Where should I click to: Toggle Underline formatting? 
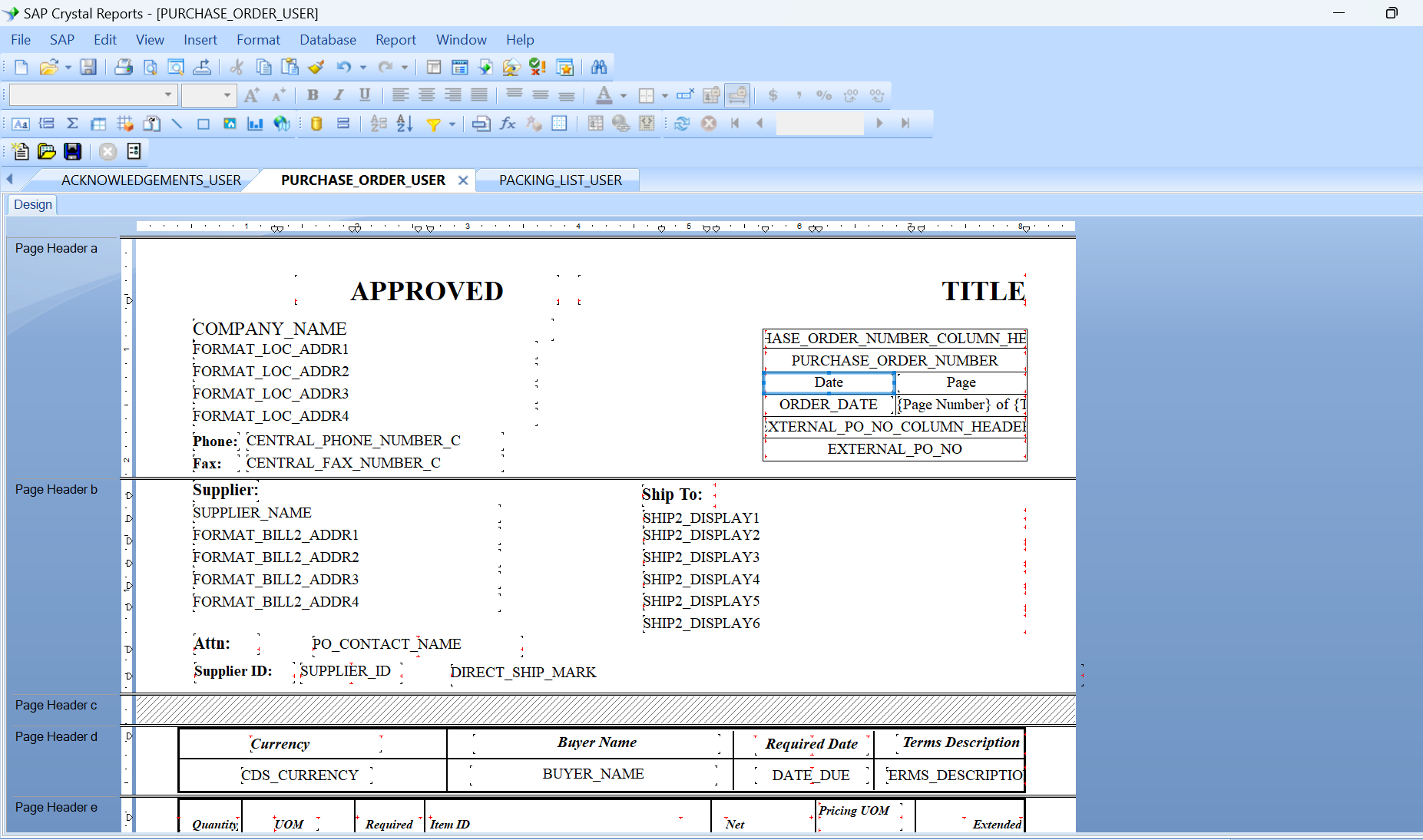coord(365,95)
